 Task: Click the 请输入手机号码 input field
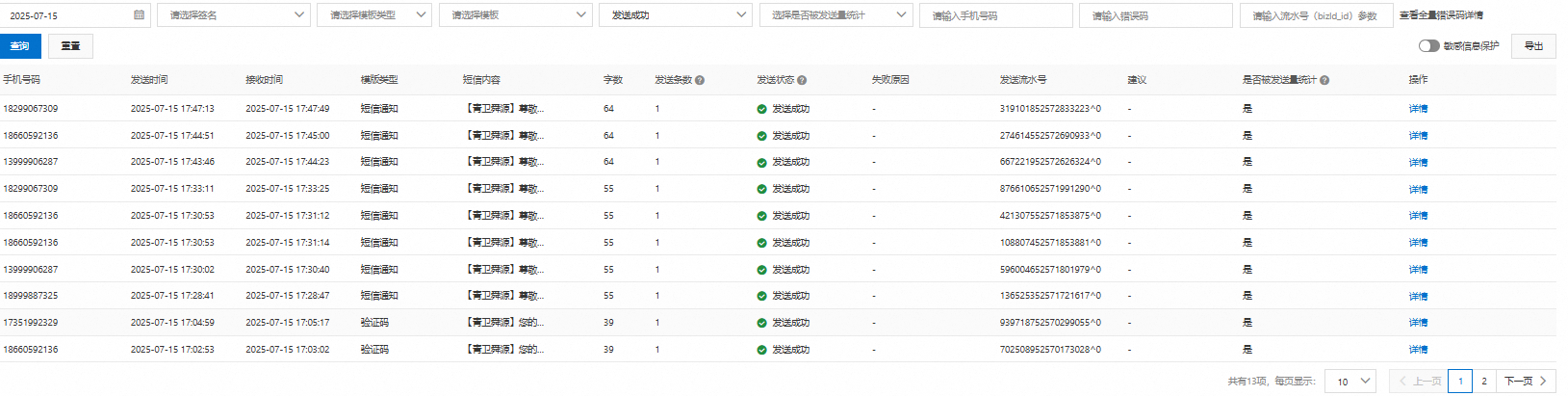click(995, 15)
